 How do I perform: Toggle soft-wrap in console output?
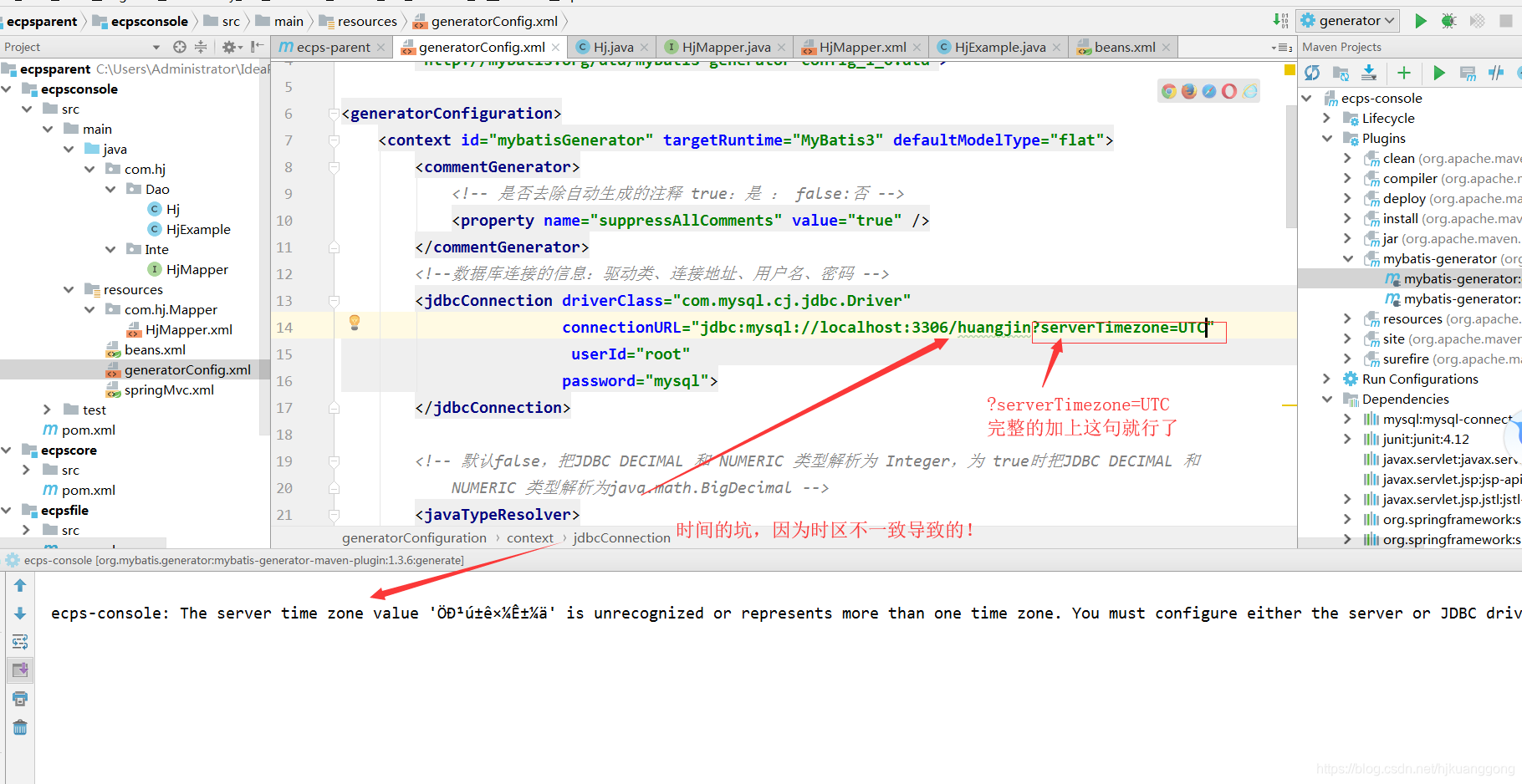[x=20, y=642]
